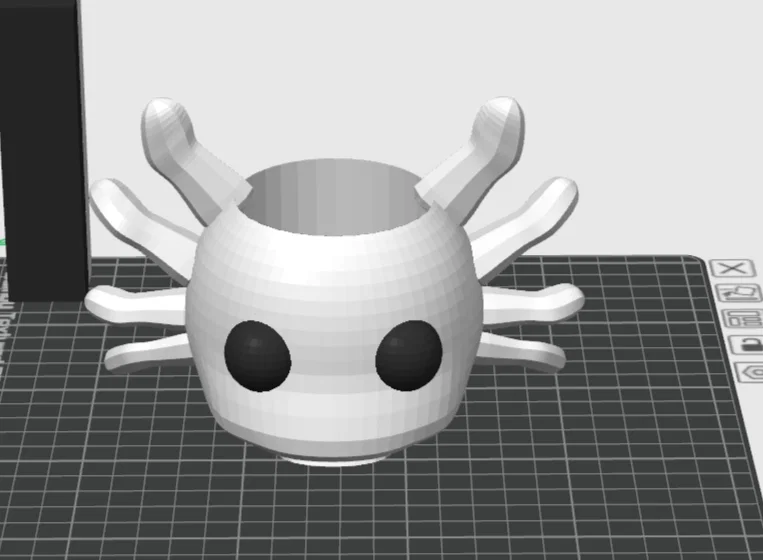Image resolution: width=763 pixels, height=560 pixels.
Task: Click the auto-orient plate icon
Action: (x=739, y=293)
